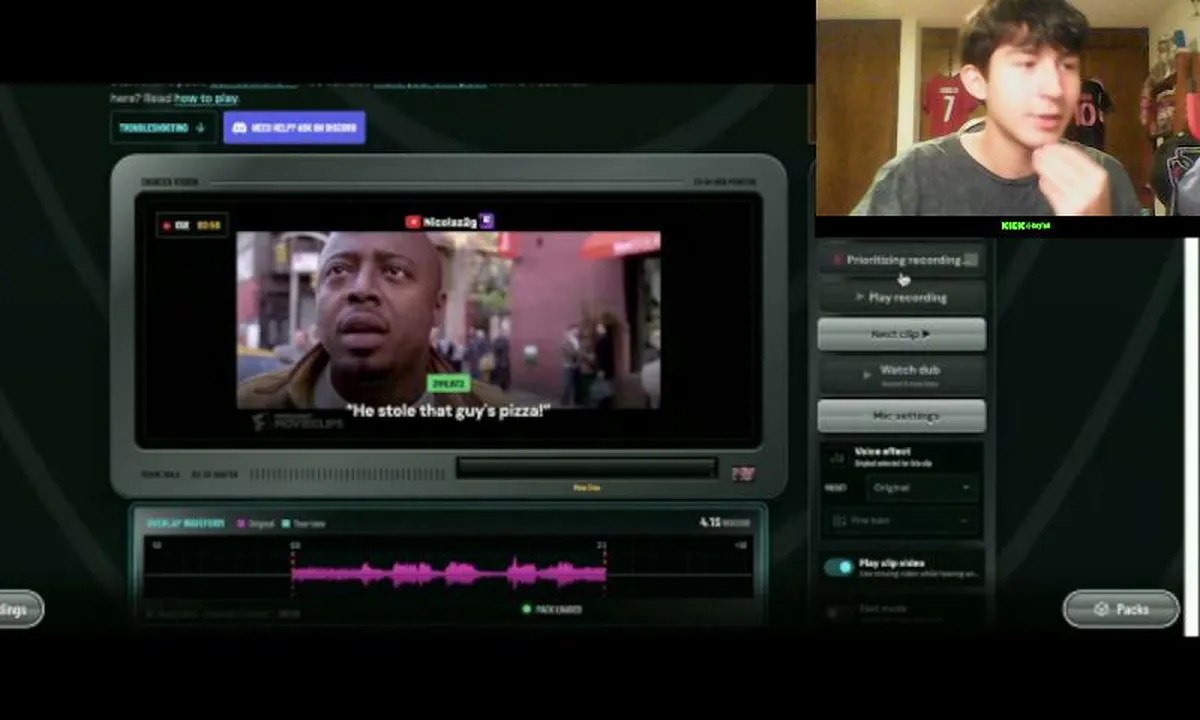Click the pink Original legend swatch
This screenshot has height=720, width=1200.
pos(241,523)
